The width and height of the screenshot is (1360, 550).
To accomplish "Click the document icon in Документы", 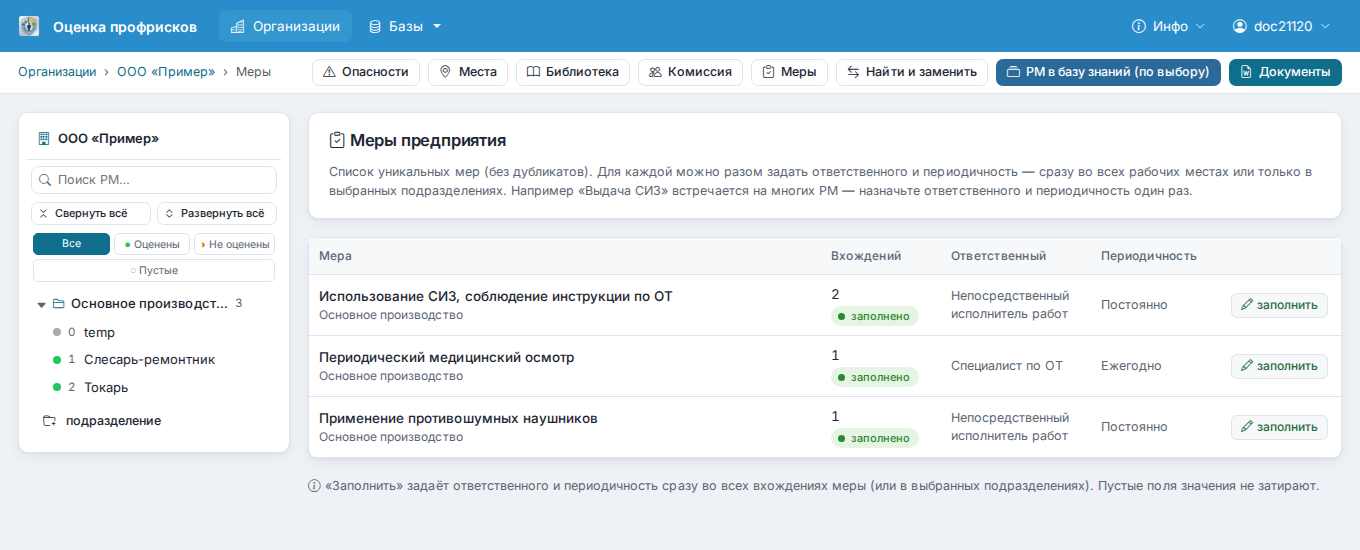I will tap(1246, 72).
